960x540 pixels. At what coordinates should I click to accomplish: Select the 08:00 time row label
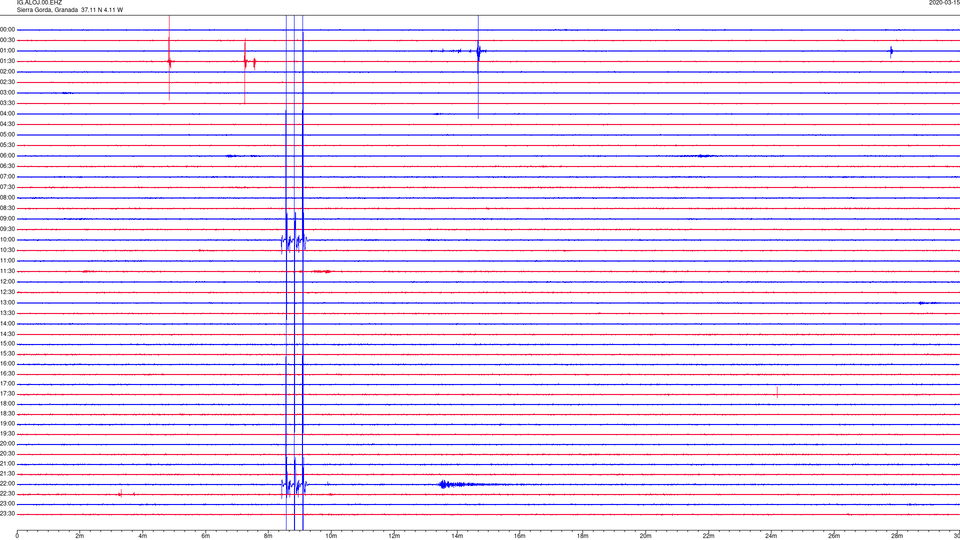click(8, 198)
